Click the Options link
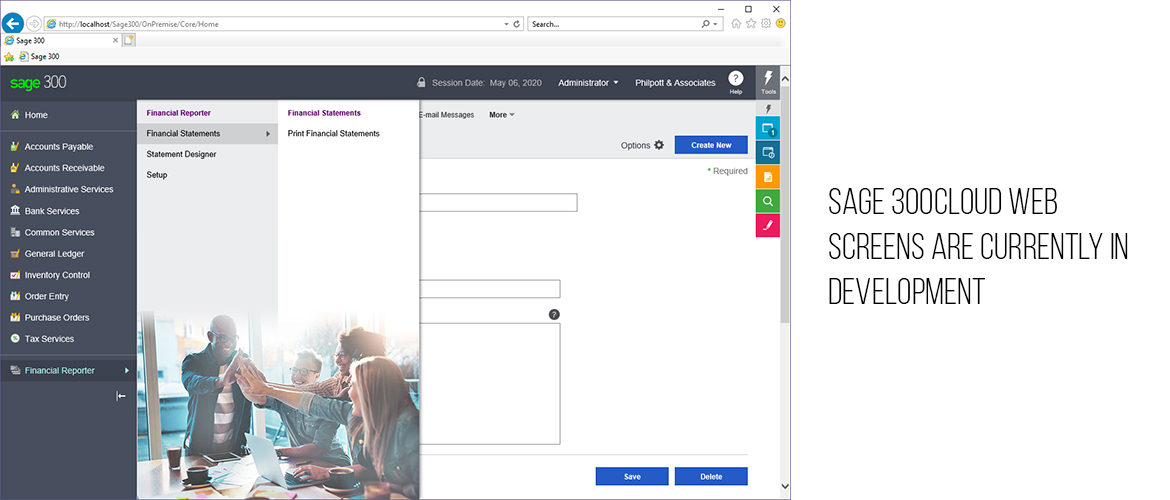 point(635,145)
